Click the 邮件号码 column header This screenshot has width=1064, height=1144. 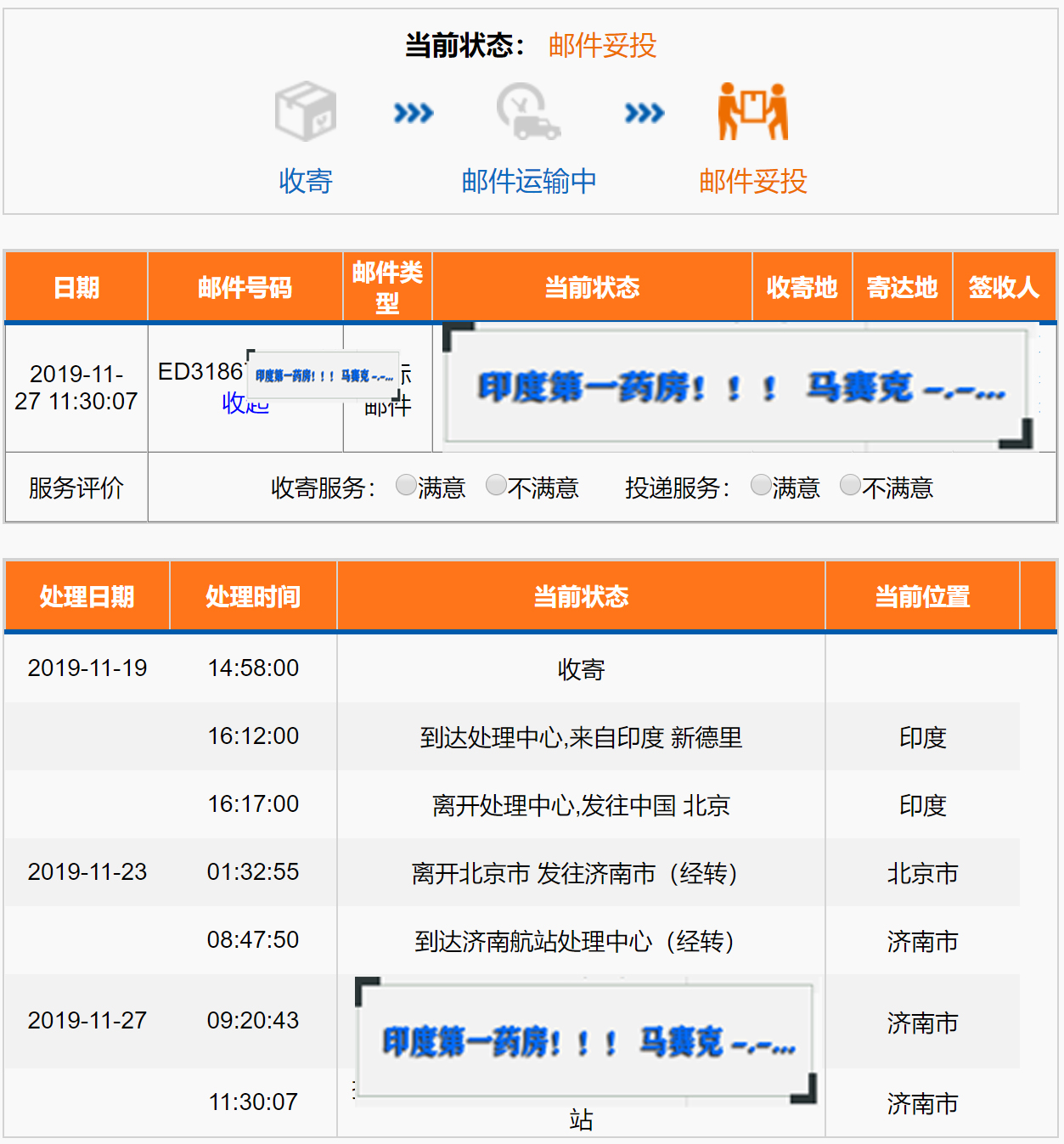click(245, 288)
